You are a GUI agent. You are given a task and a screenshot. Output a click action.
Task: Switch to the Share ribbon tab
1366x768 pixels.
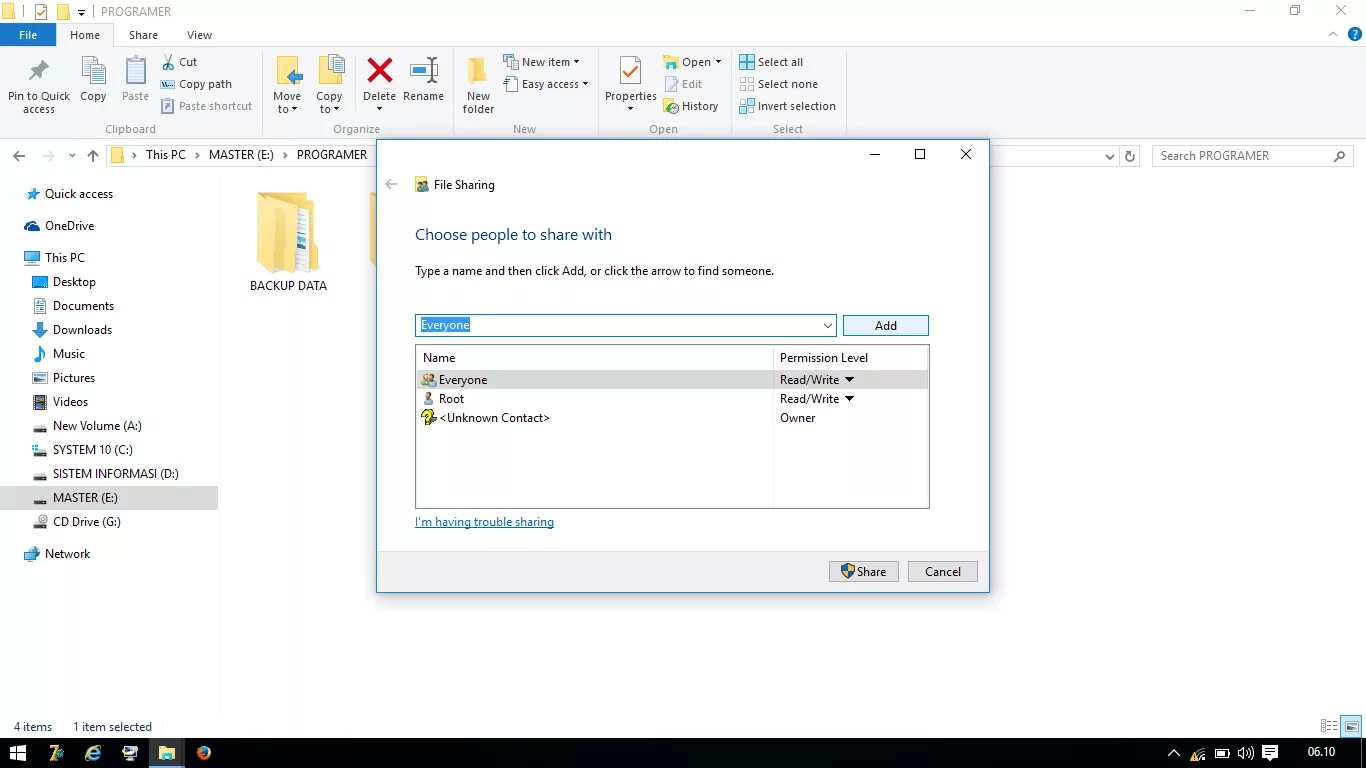143,35
